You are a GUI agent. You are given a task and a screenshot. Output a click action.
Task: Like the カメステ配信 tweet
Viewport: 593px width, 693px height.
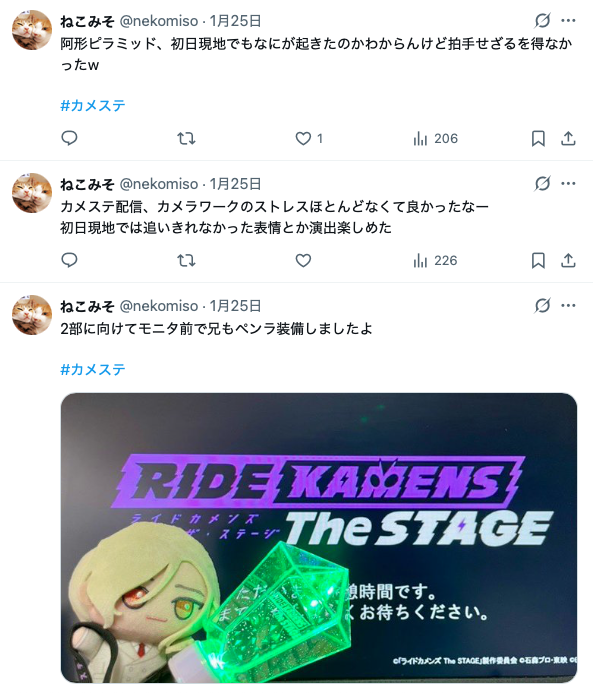pos(303,261)
